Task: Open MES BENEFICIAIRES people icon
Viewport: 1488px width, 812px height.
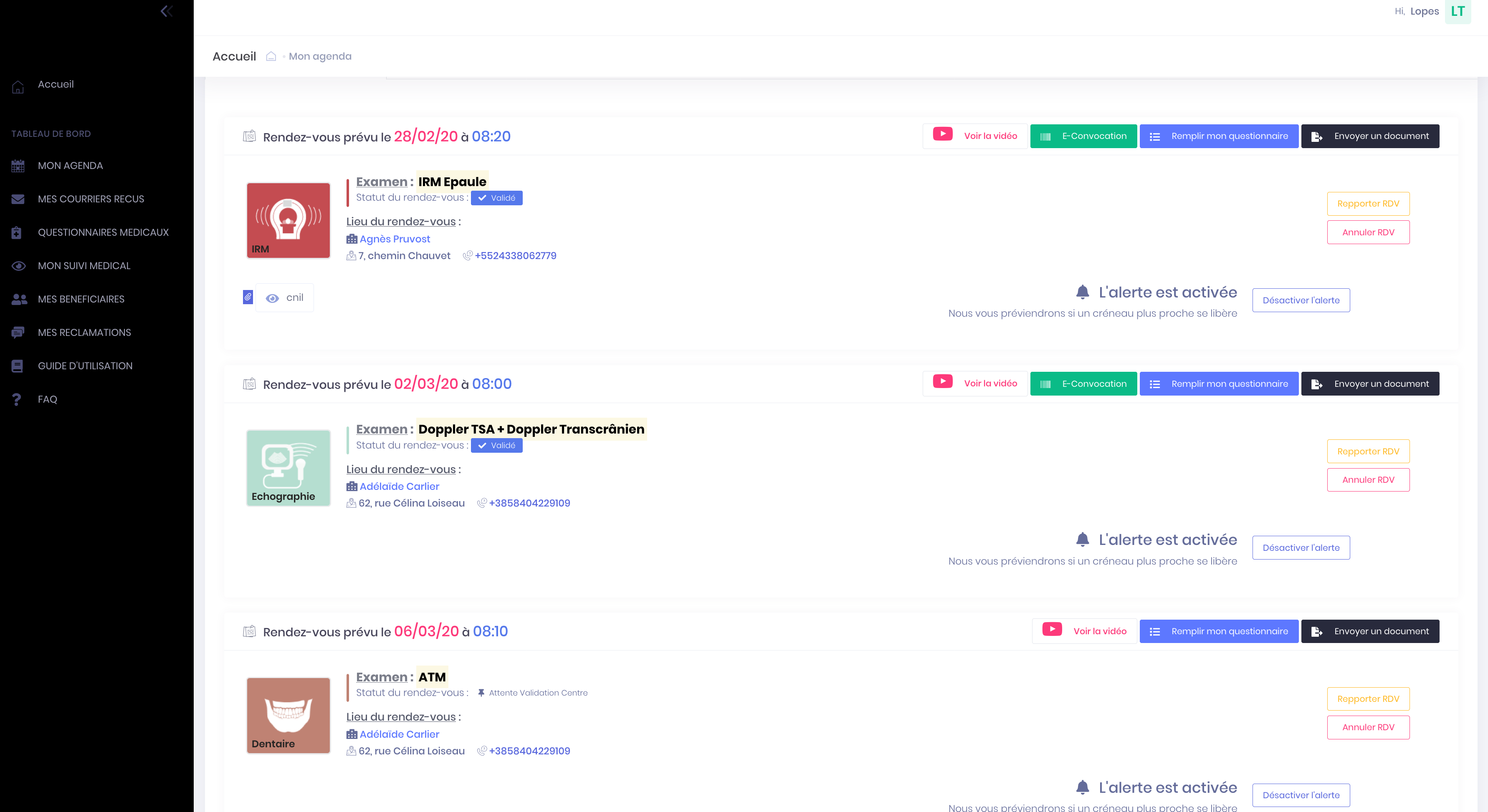Action: coord(19,300)
